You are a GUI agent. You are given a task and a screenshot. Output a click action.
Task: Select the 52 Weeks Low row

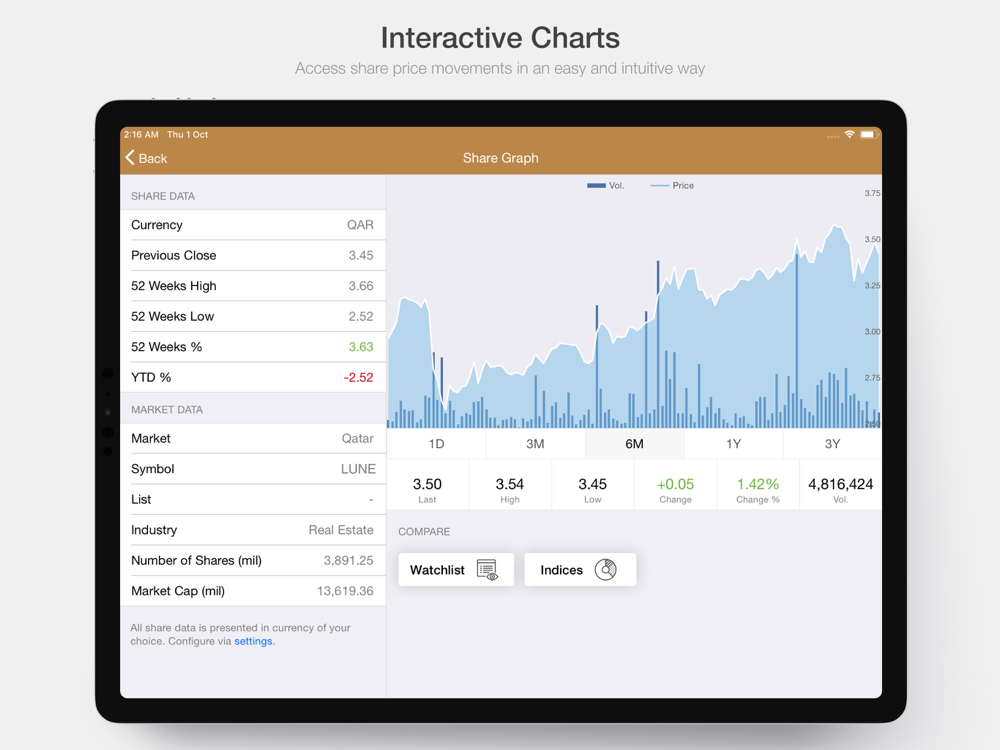coord(253,317)
